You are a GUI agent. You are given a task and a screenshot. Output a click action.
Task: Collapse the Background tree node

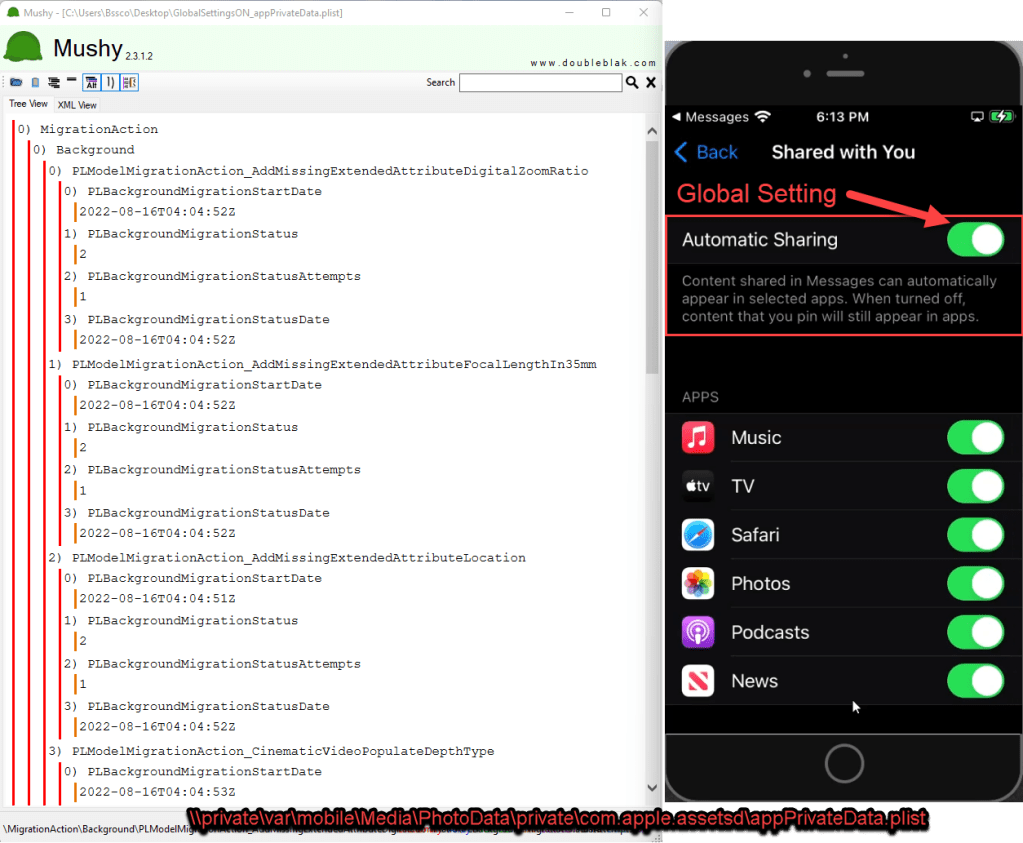tap(94, 150)
